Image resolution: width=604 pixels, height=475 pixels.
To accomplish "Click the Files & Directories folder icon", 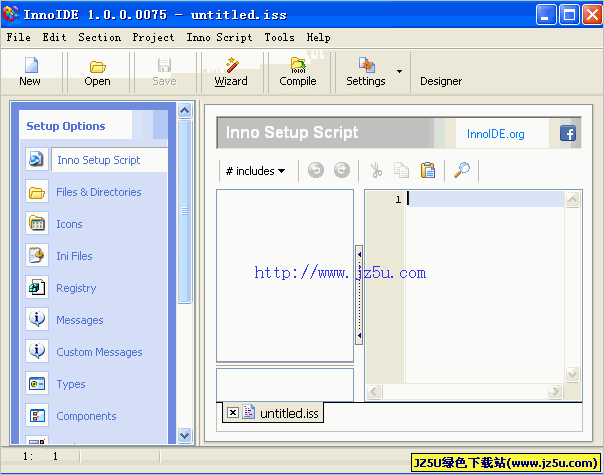I will point(37,191).
